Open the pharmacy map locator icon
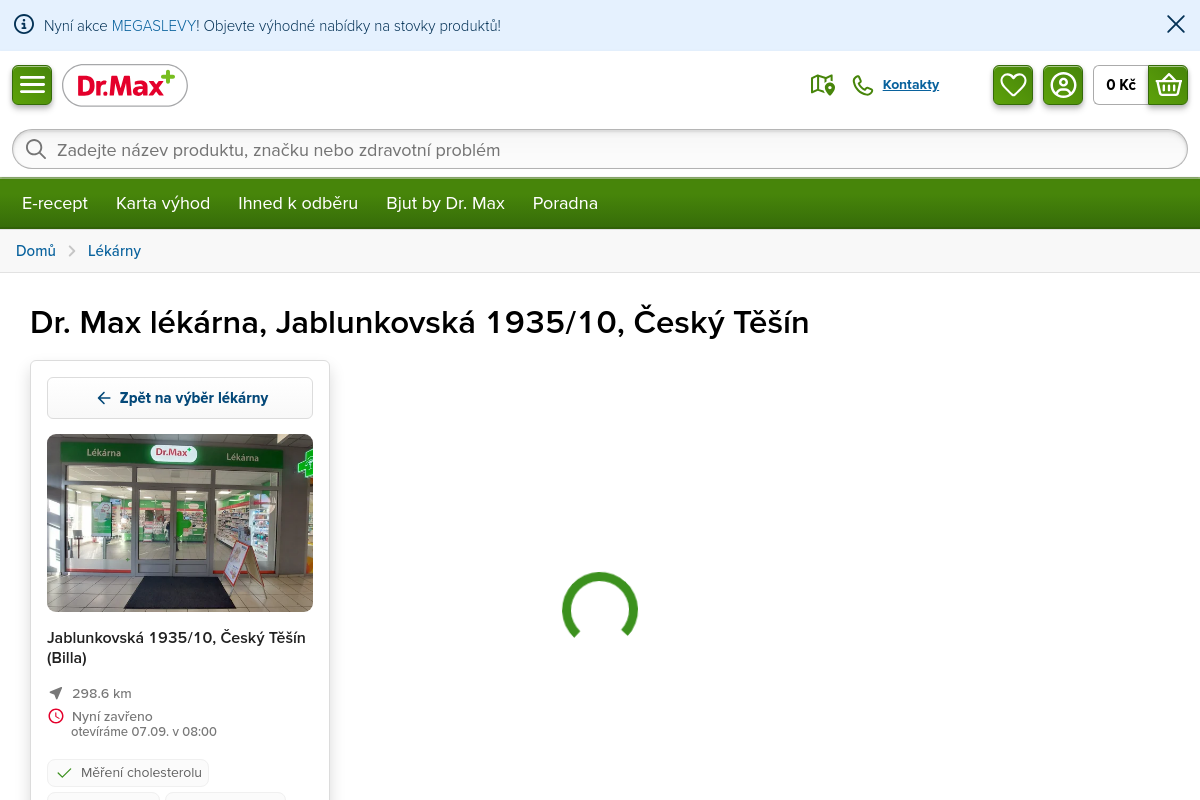 point(822,85)
